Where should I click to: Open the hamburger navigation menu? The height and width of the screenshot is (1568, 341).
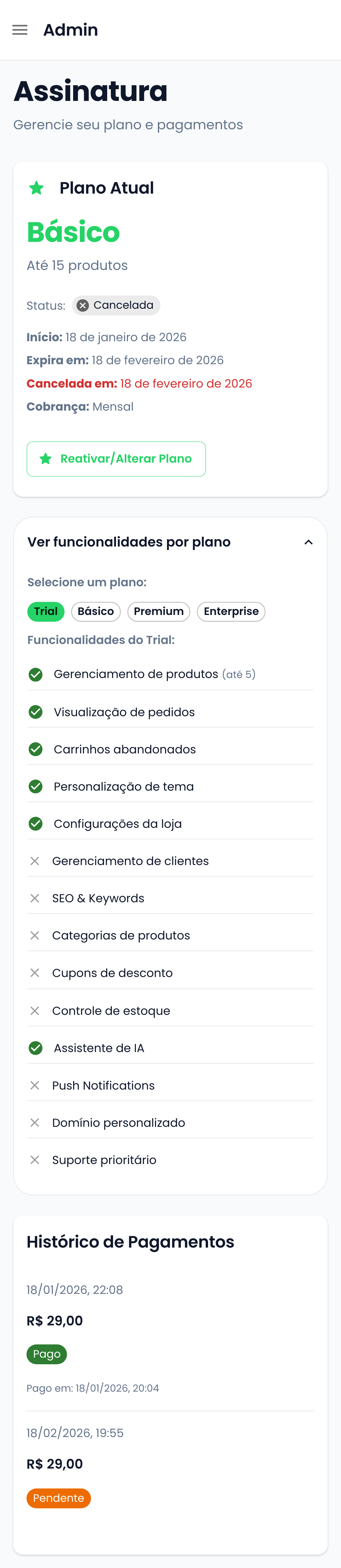point(20,30)
